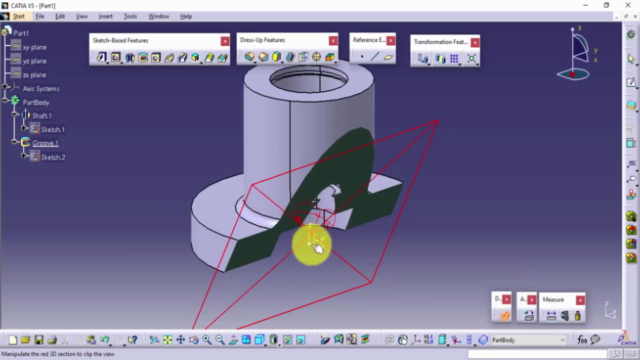640x360 pixels.
Task: Select the Draft Angle tool
Action: (x=276, y=57)
